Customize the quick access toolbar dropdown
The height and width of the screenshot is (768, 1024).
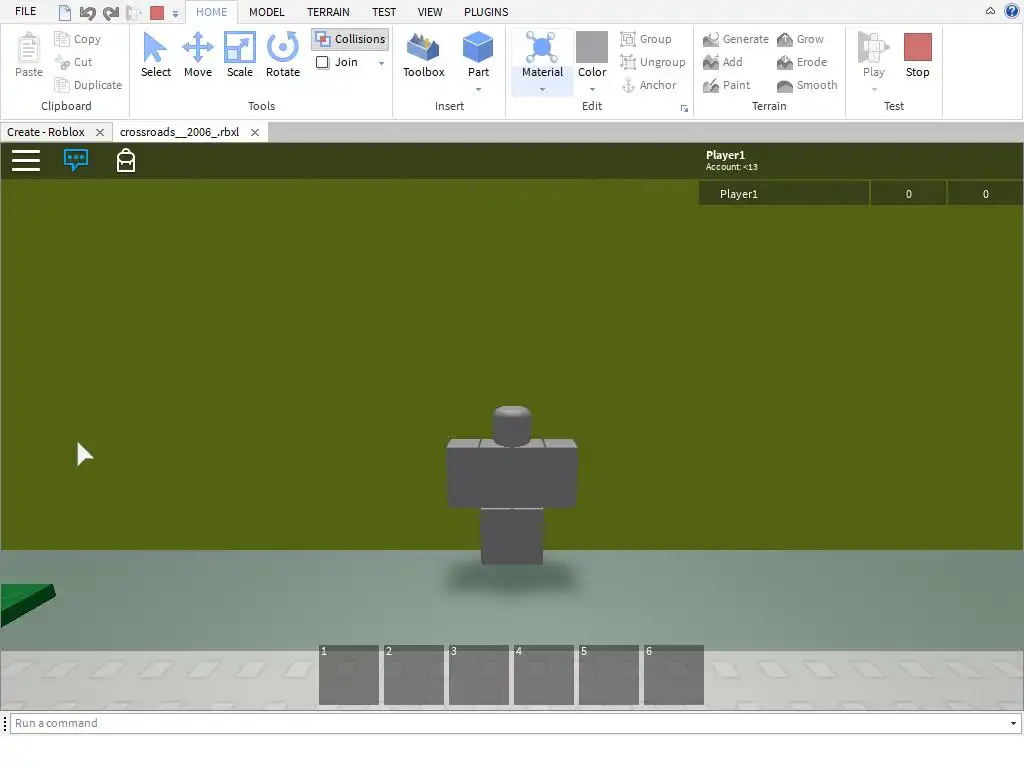tap(175, 13)
